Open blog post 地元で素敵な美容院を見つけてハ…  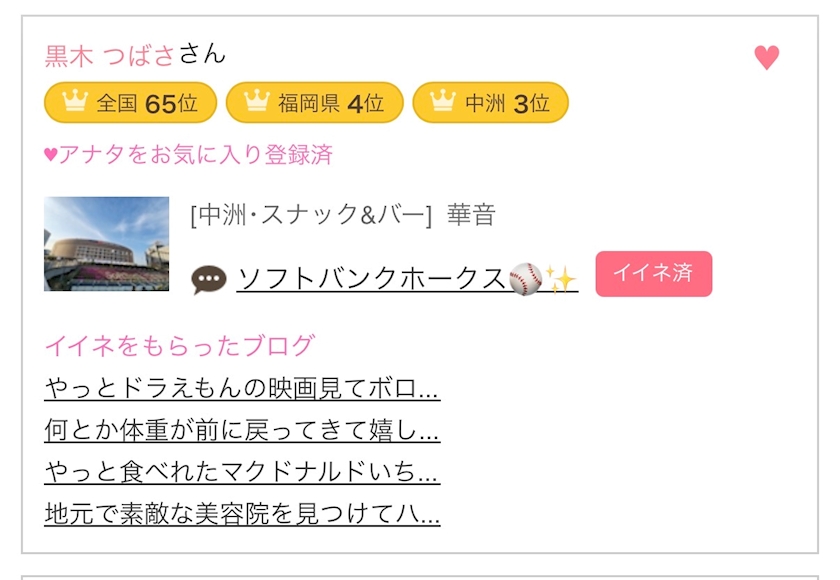(242, 514)
